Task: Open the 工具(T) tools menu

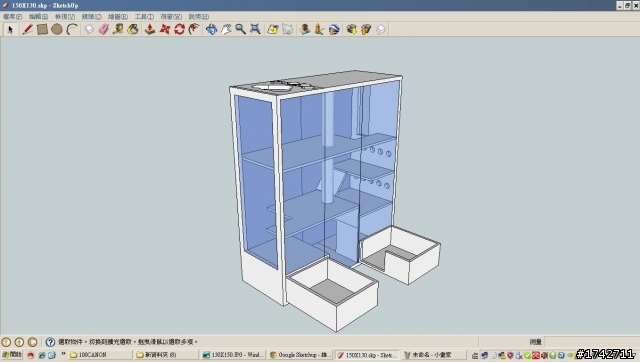Action: coord(144,17)
